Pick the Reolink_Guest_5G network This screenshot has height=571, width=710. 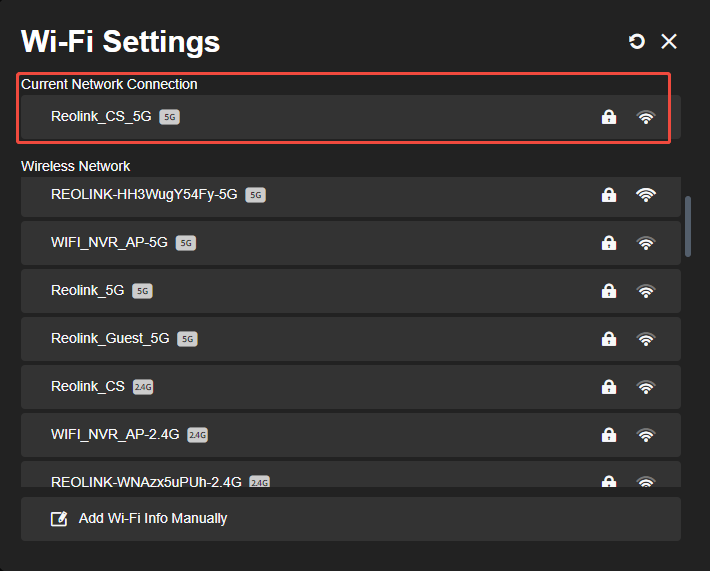pyautogui.click(x=350, y=339)
